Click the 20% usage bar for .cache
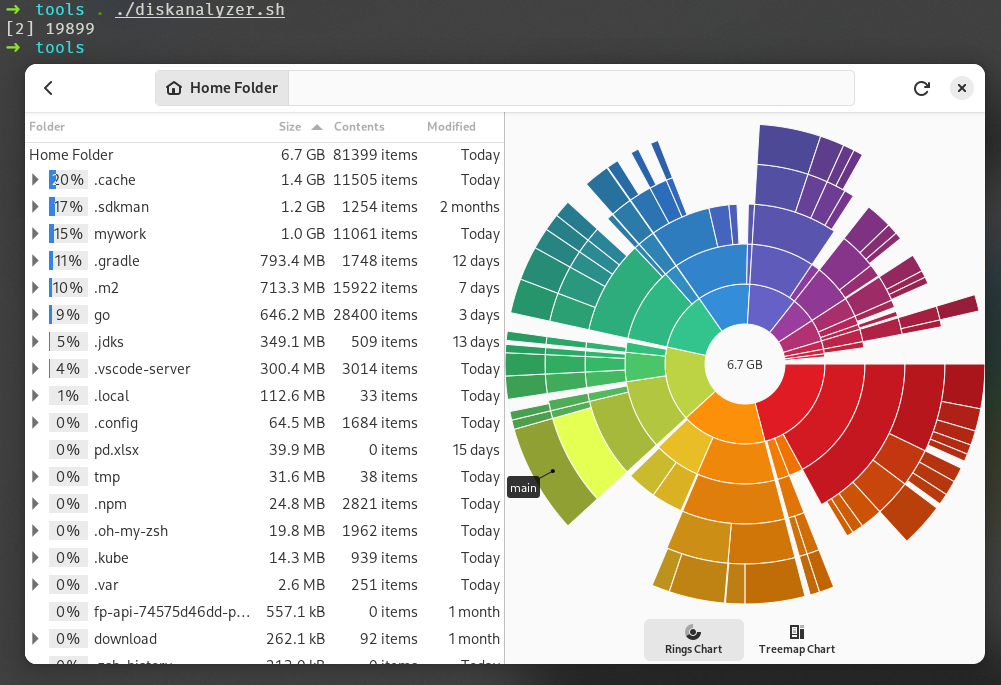The height and width of the screenshot is (685, 1001). point(68,180)
